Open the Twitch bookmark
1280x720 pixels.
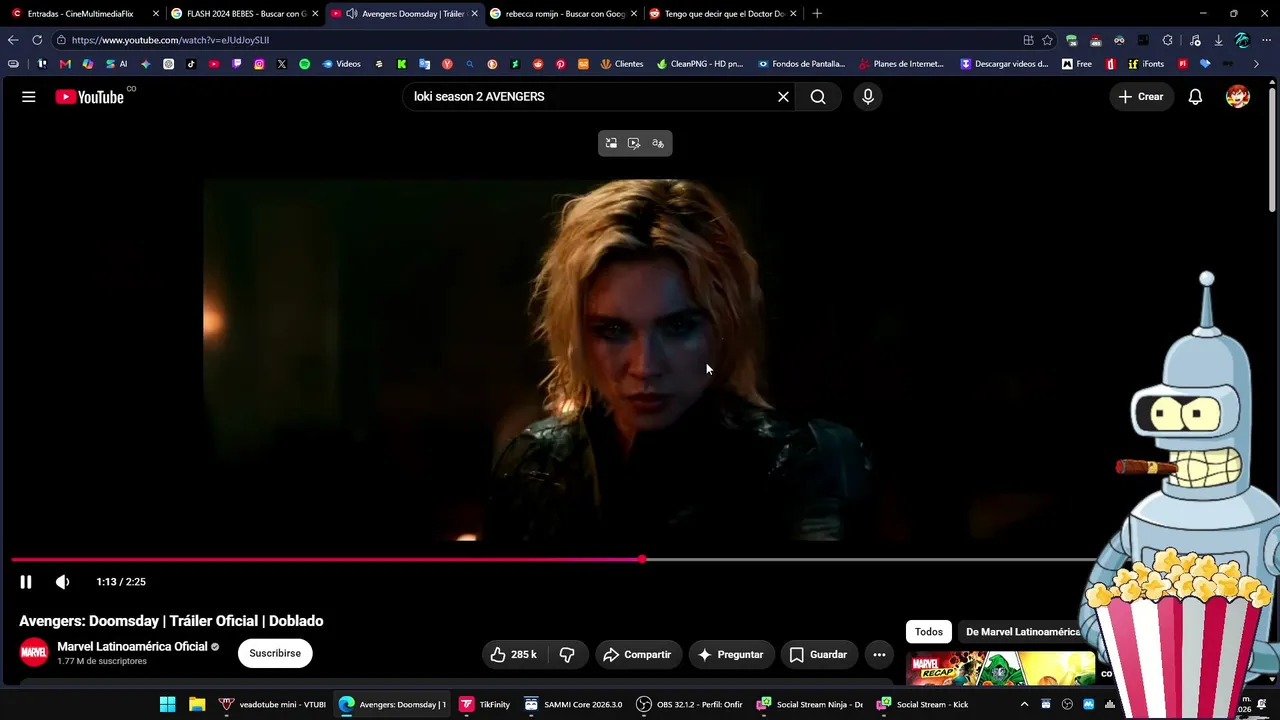click(237, 64)
